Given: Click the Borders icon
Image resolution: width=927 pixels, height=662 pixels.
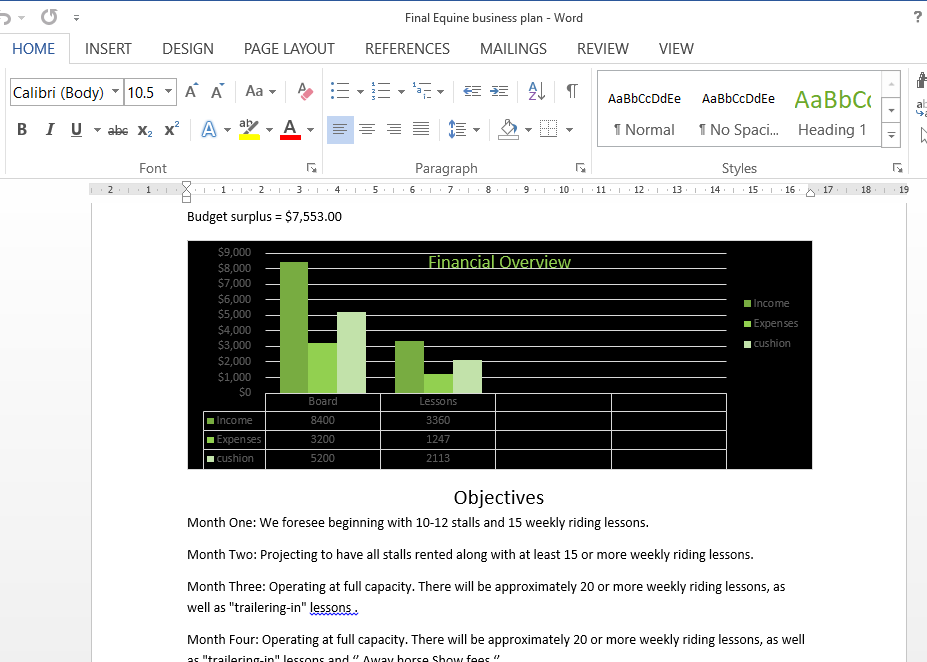Looking at the screenshot, I should [549, 129].
